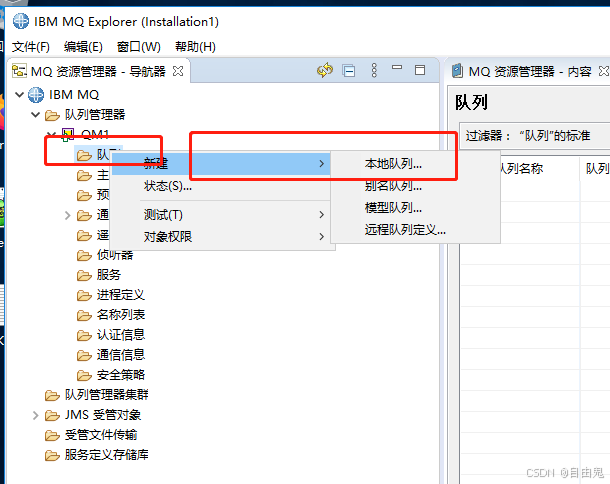Minimize the Navigator panel
The width and height of the screenshot is (610, 484).
[397, 67]
